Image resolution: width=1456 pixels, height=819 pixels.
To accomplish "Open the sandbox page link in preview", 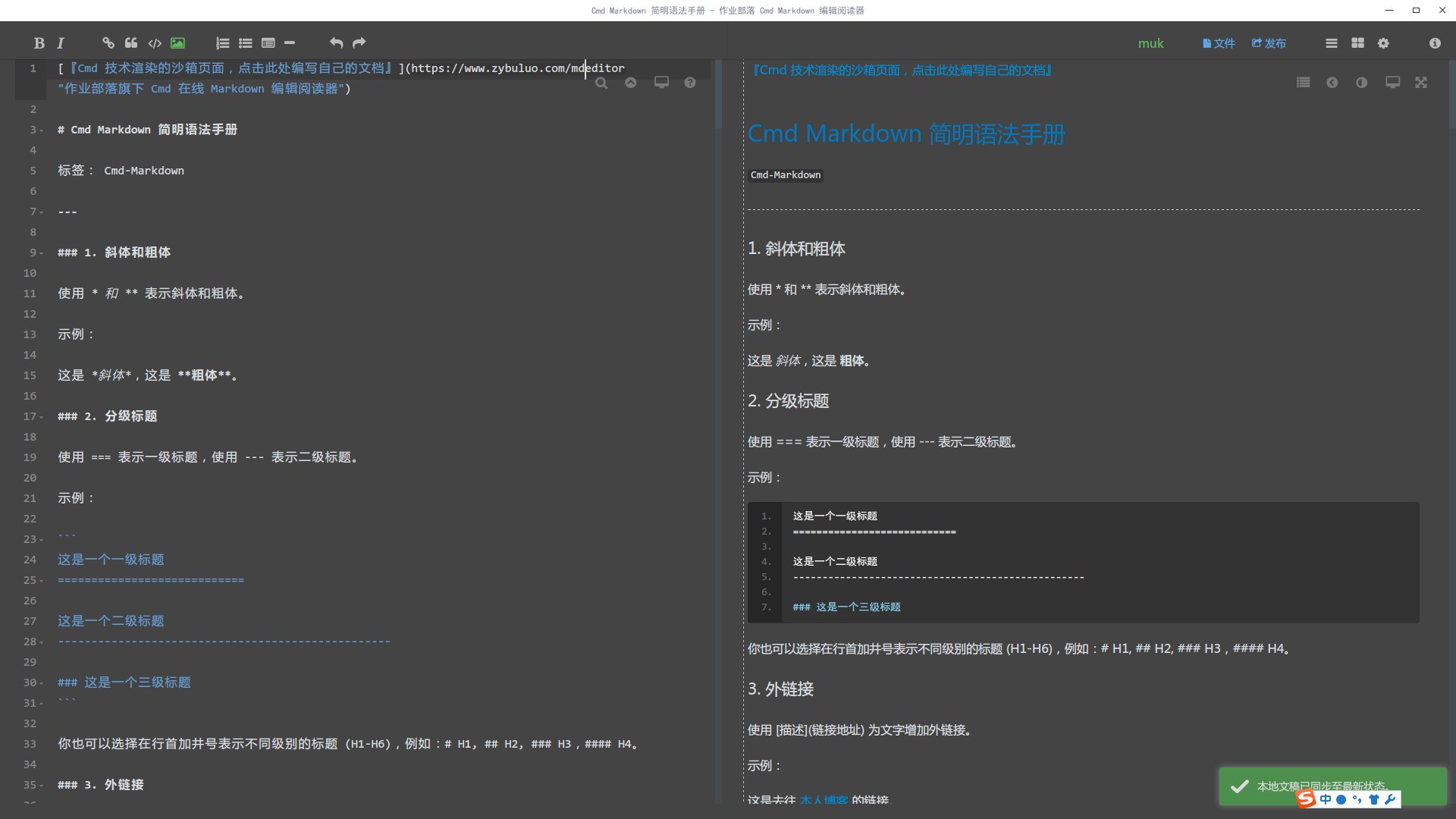I will tap(902, 70).
